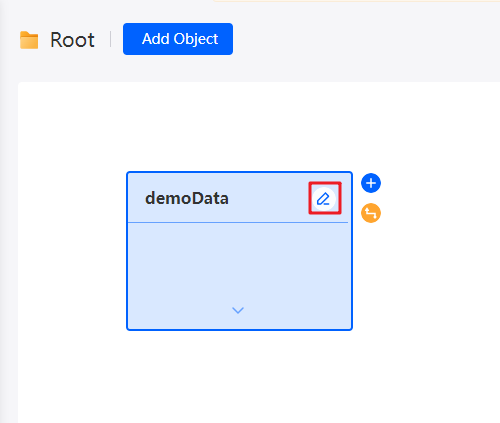Open the orange link-objects circle button

coord(371,213)
